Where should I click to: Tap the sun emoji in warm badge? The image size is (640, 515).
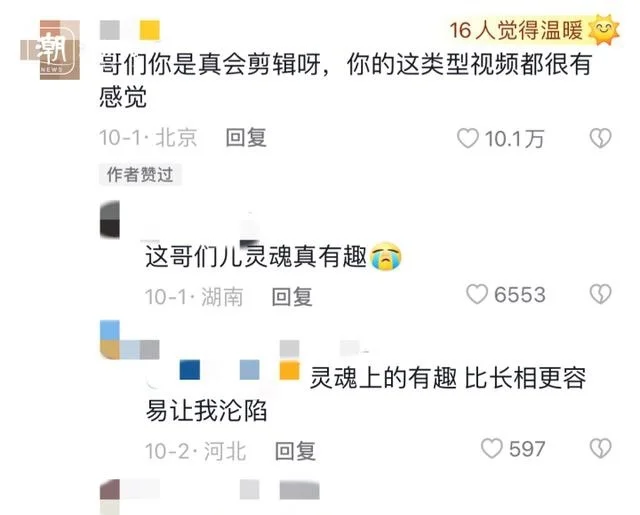pyautogui.click(x=604, y=30)
